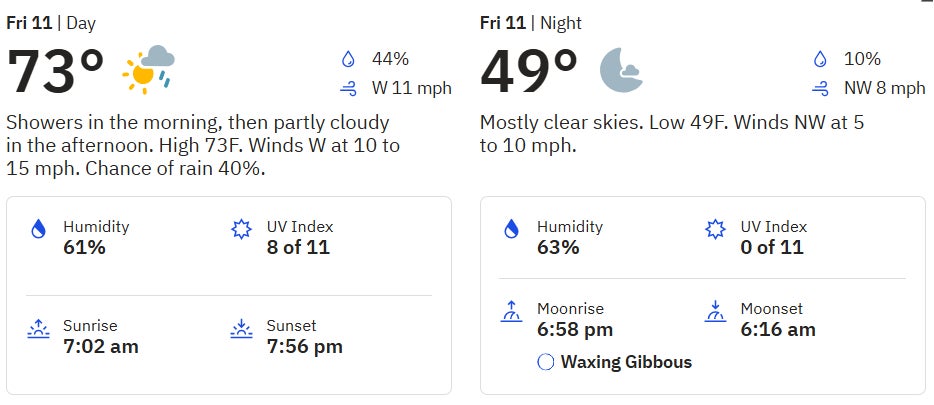Select the Fri 11 Night heading
This screenshot has width=934, height=405.
point(530,22)
